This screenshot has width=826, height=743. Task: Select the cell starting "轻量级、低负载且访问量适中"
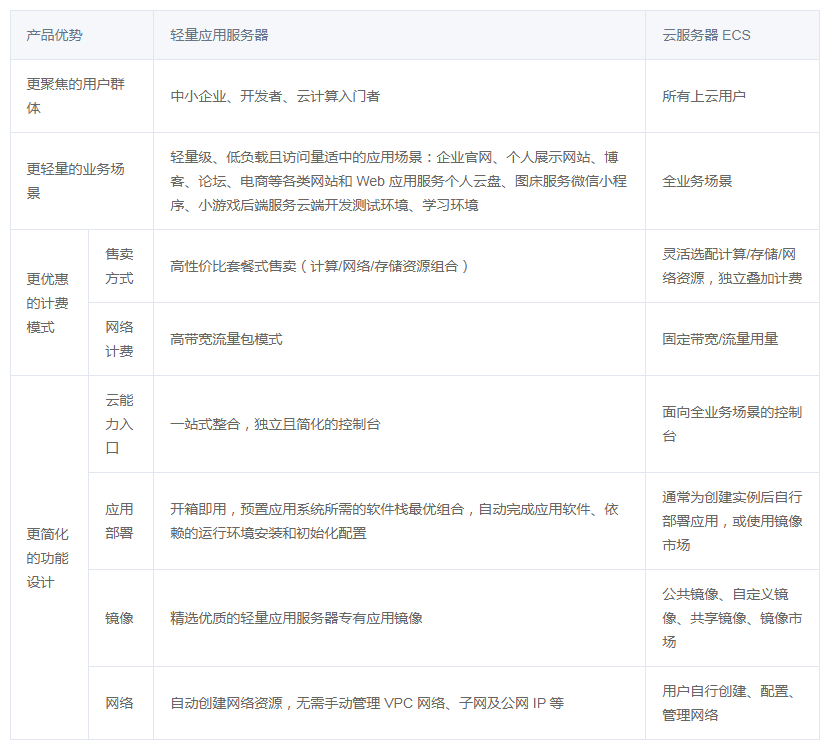[399, 181]
